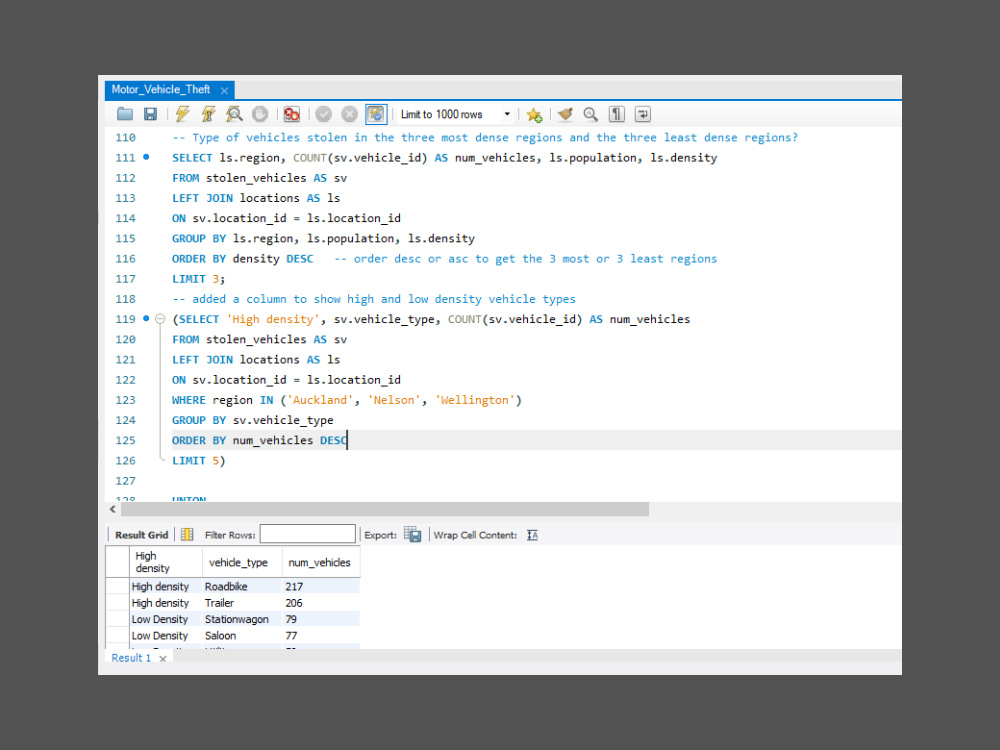1000x750 pixels.
Task: Click the Beautify query broom icon
Action: click(x=564, y=114)
